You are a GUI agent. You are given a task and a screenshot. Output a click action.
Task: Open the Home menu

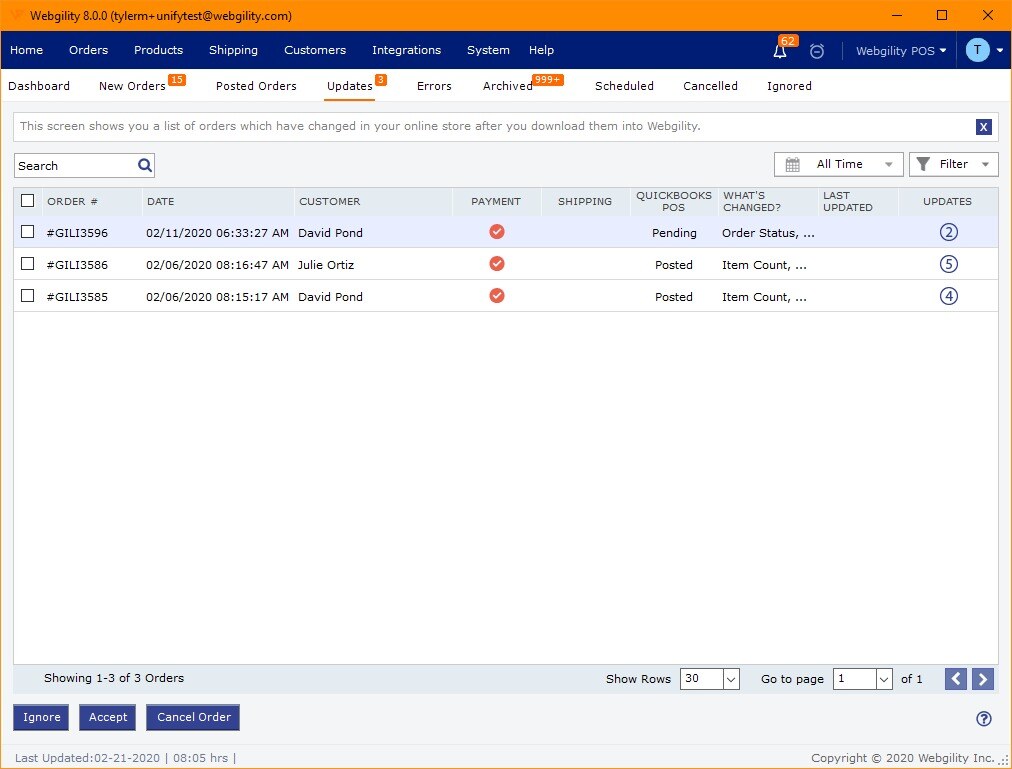pos(26,50)
